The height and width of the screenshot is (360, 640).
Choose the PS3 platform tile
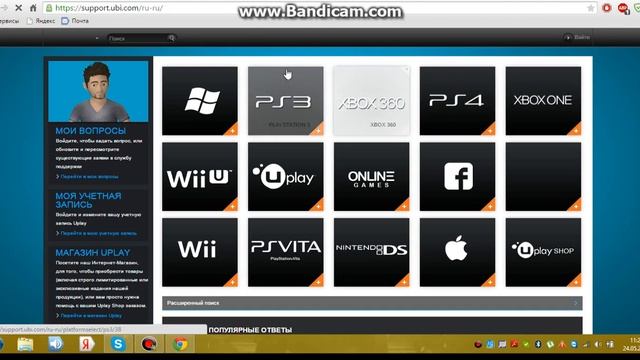[x=286, y=101]
